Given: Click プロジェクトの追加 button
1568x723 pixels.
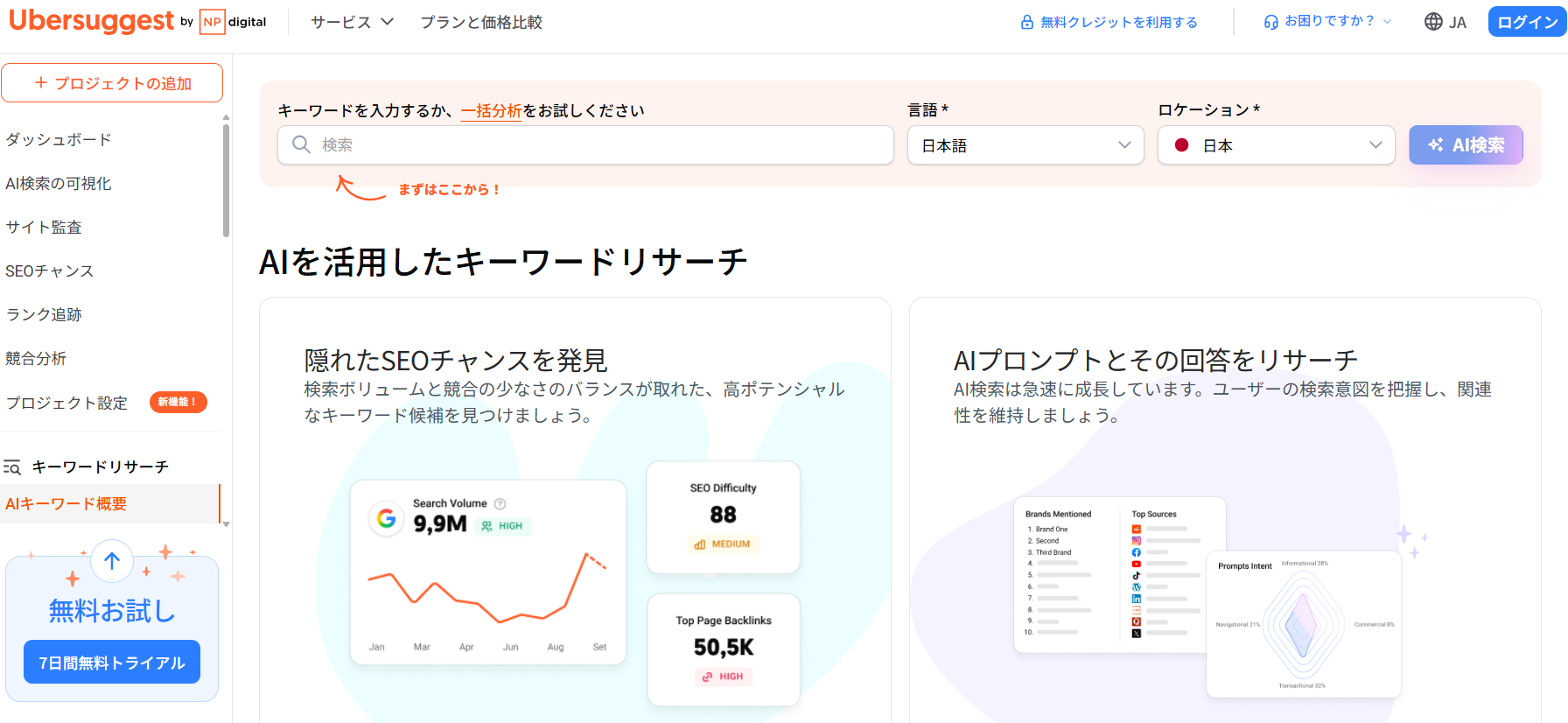Looking at the screenshot, I should click(112, 83).
